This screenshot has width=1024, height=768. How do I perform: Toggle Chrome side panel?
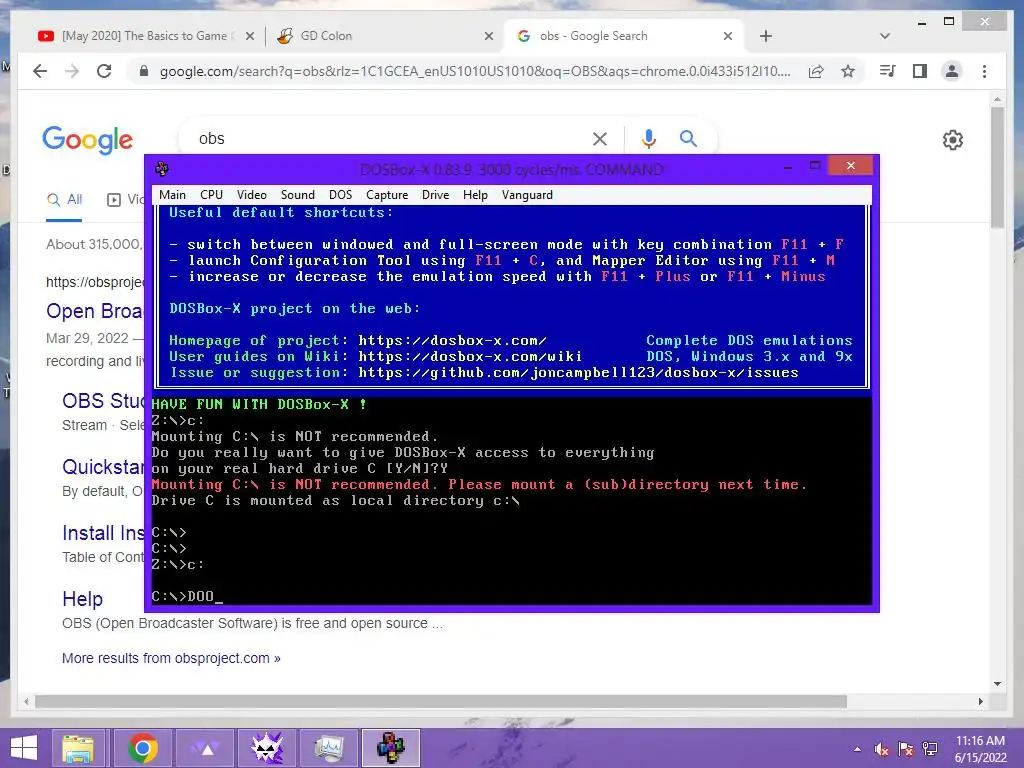click(x=920, y=71)
